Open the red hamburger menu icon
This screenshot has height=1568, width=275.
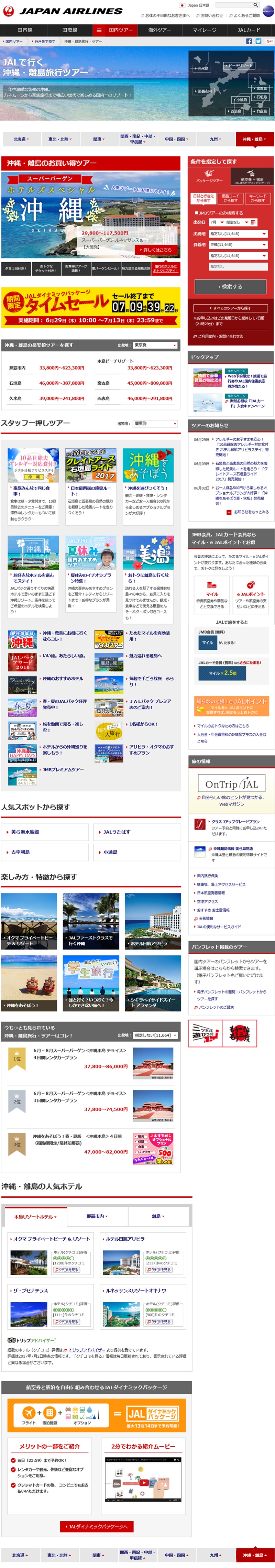[x=99, y=30]
